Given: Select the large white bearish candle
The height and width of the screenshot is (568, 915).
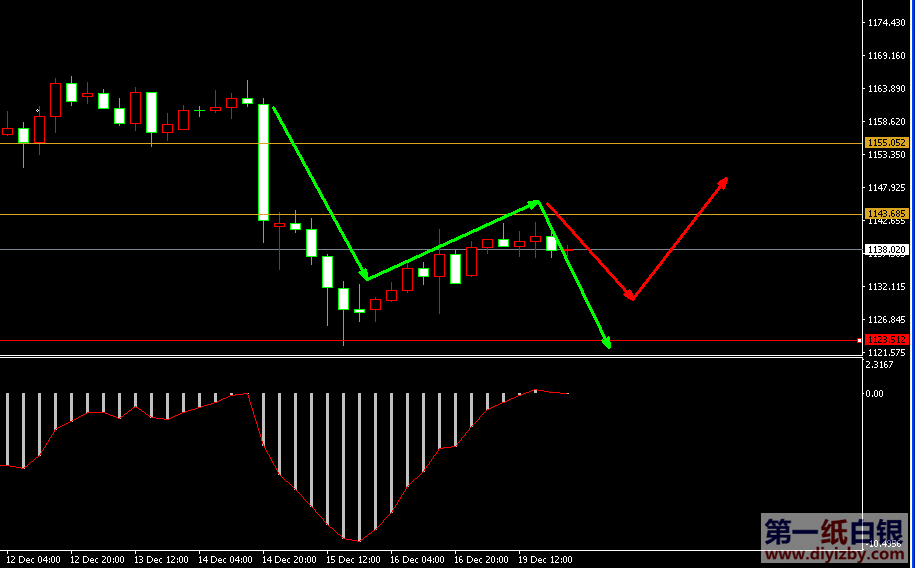Looking at the screenshot, I should tap(264, 161).
